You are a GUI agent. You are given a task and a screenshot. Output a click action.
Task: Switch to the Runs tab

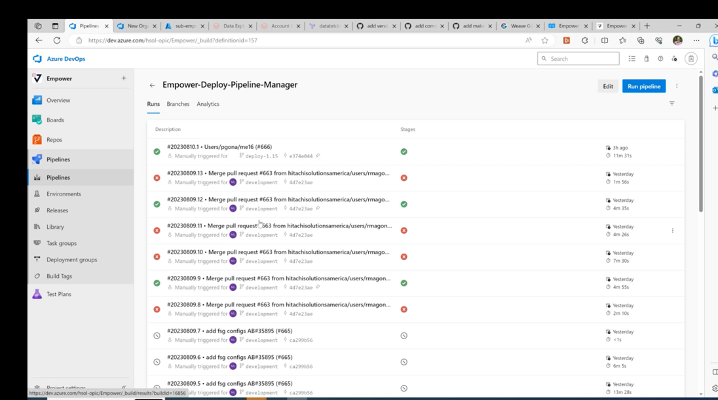tap(153, 104)
